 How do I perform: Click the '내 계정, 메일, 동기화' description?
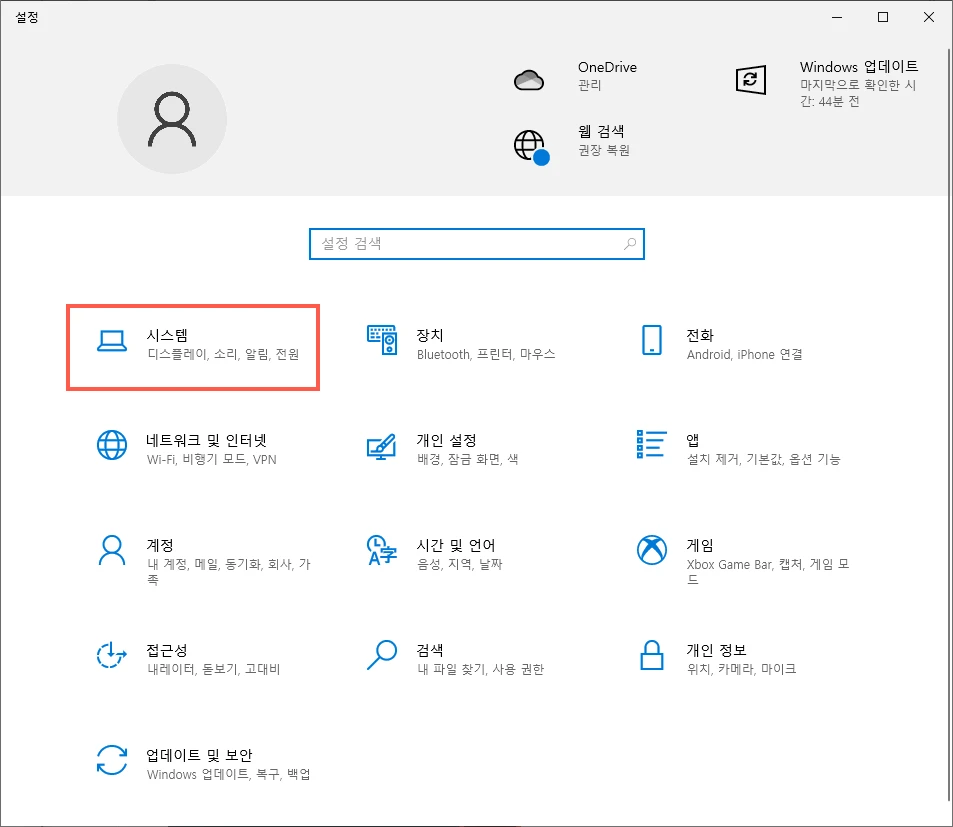(x=229, y=572)
